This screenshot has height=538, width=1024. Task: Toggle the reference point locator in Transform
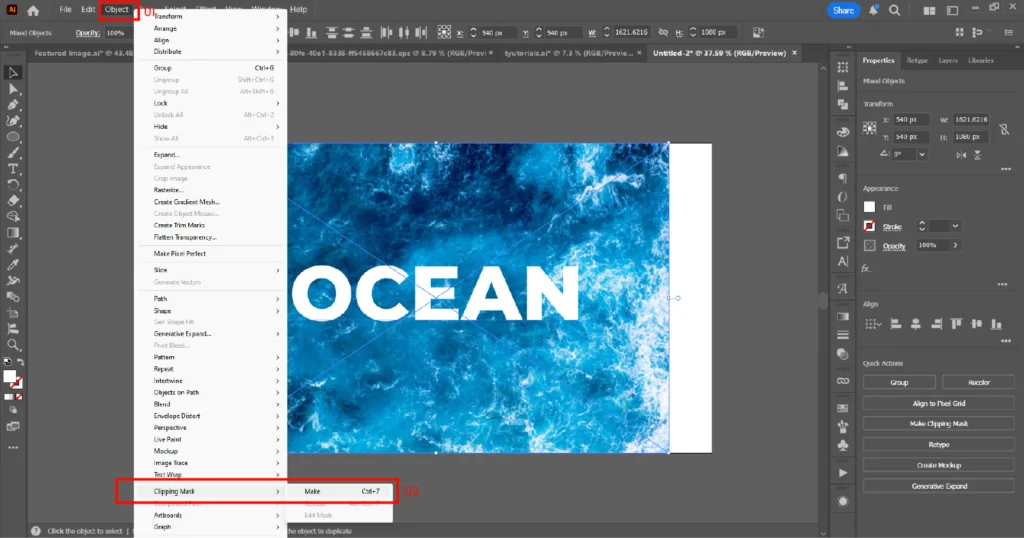coord(869,128)
